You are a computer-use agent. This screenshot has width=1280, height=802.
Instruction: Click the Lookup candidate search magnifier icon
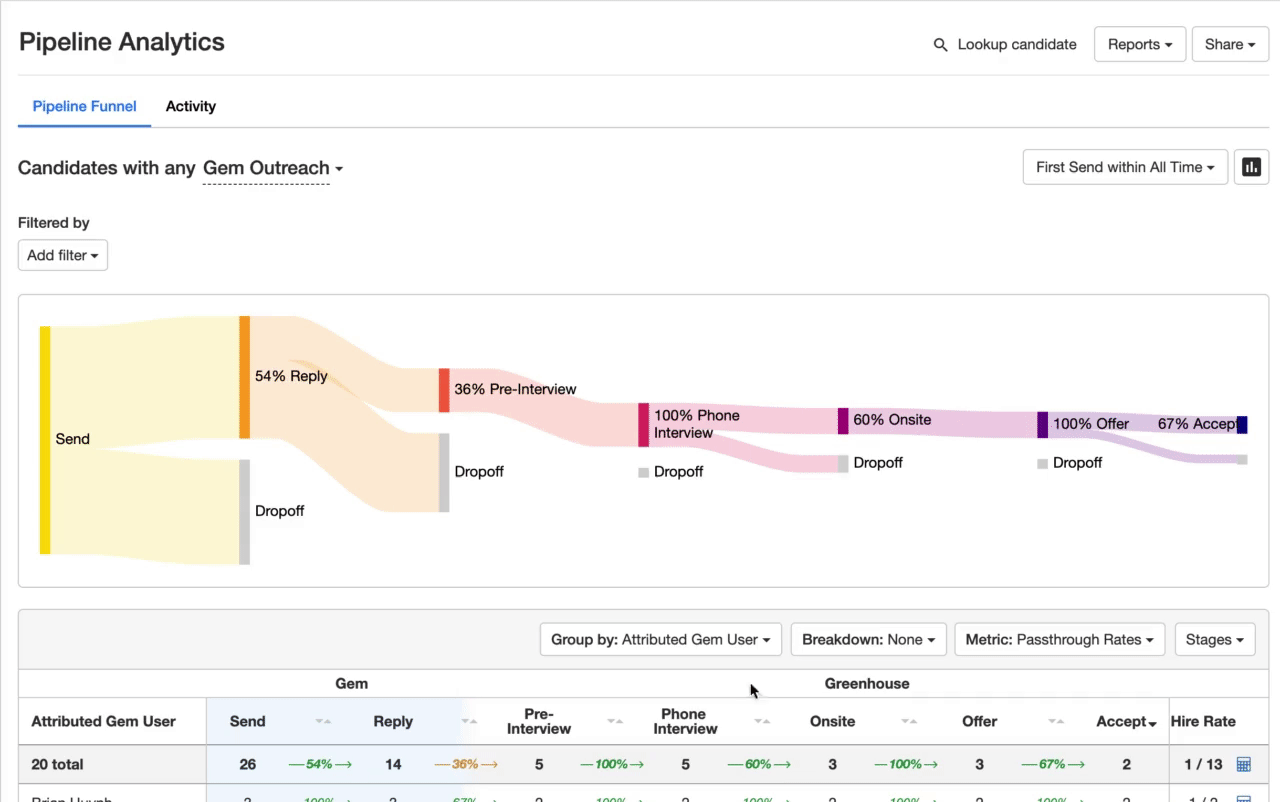(x=940, y=44)
